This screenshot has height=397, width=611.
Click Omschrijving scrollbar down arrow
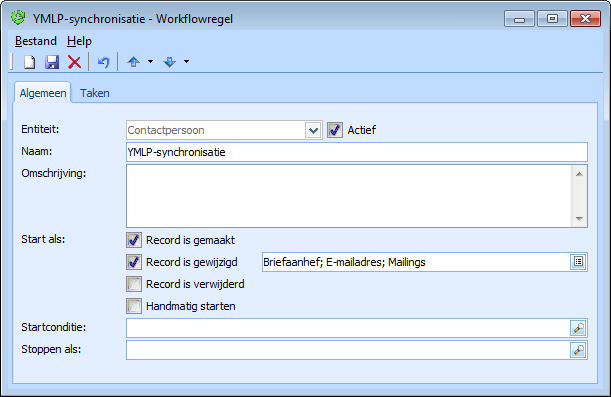click(579, 219)
